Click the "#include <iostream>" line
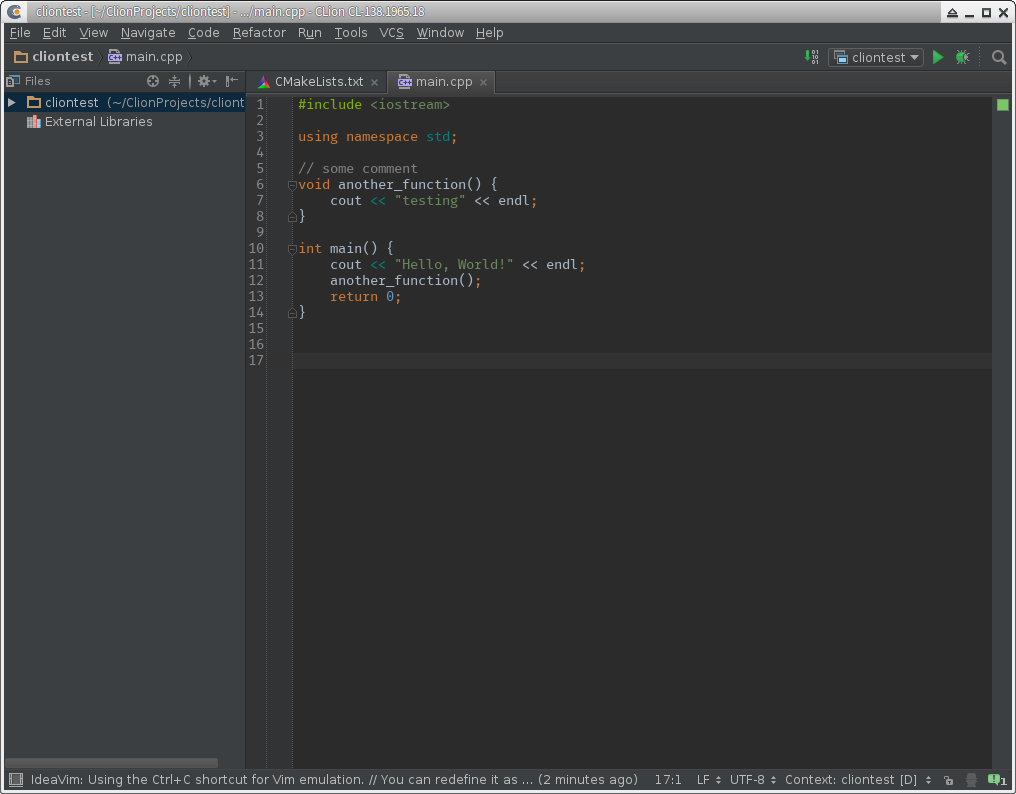The width and height of the screenshot is (1016, 794). click(374, 105)
